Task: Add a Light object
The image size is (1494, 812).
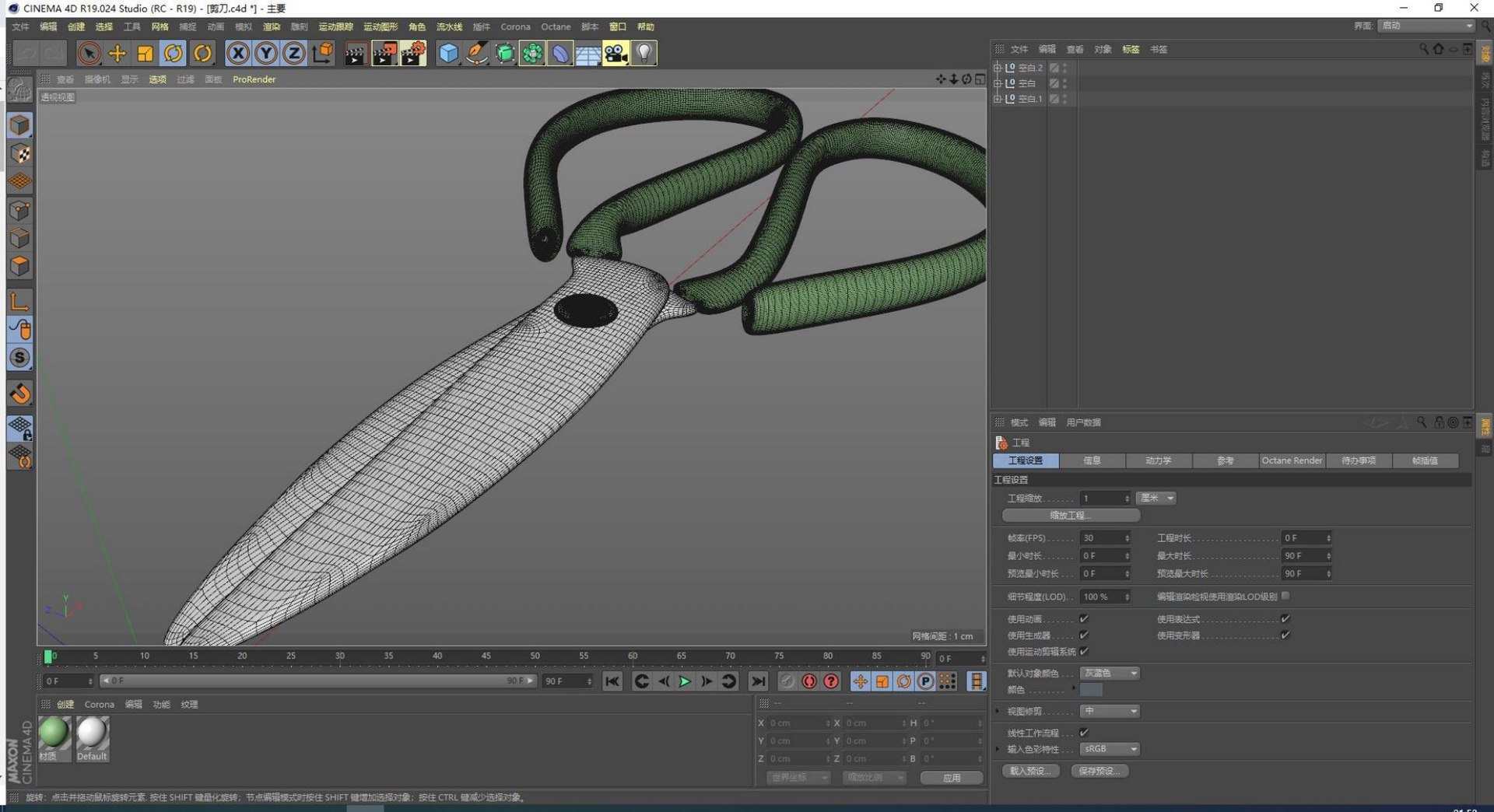Action: [x=644, y=53]
